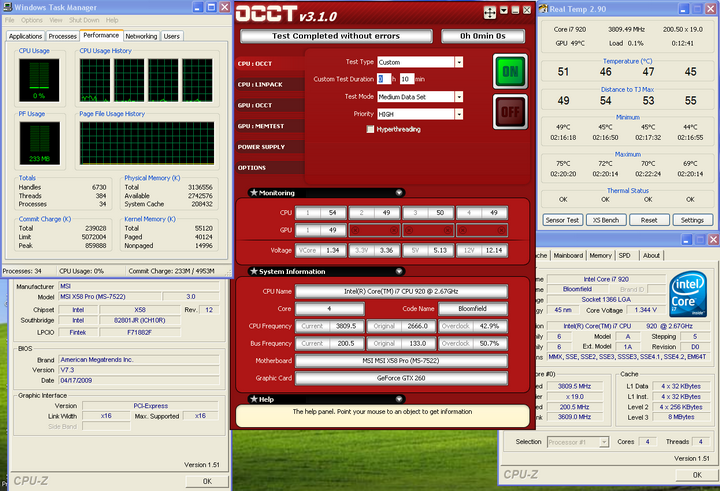
Task: Click the Motherboard MSI X58 Pro field
Action: click(401, 361)
